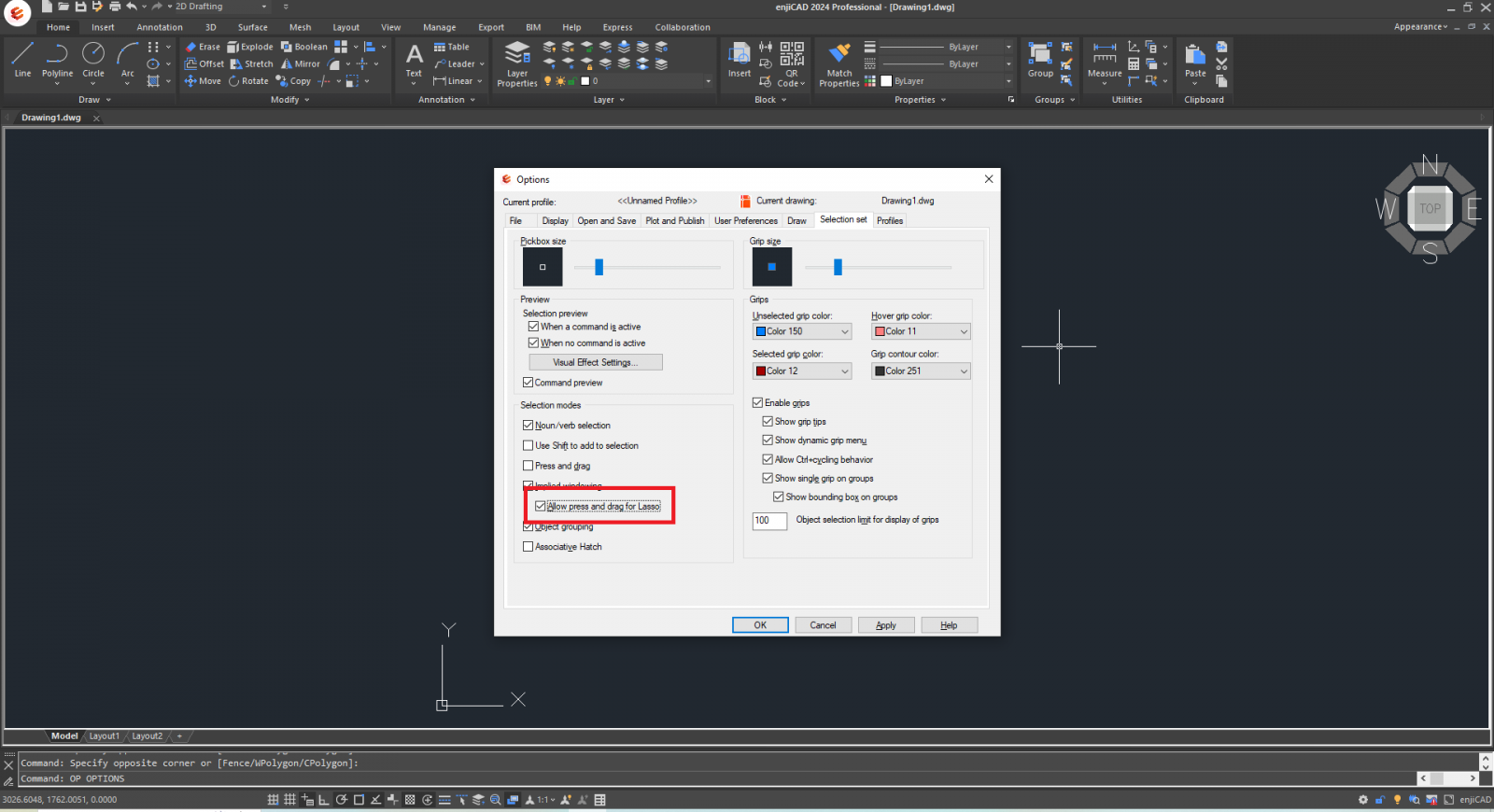
Task: Open Layer Properties
Action: [517, 63]
